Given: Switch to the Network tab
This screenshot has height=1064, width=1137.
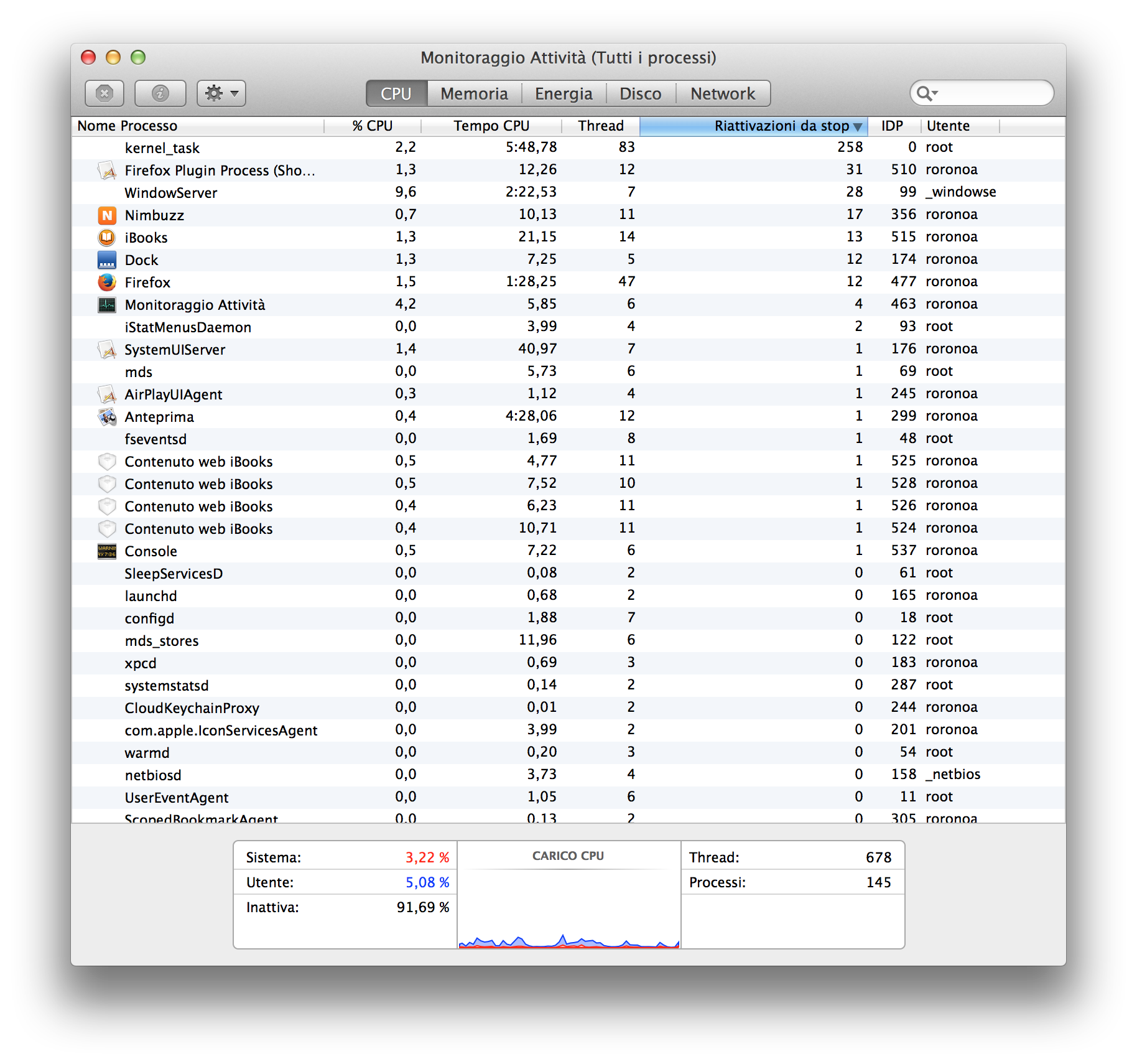Looking at the screenshot, I should [723, 93].
